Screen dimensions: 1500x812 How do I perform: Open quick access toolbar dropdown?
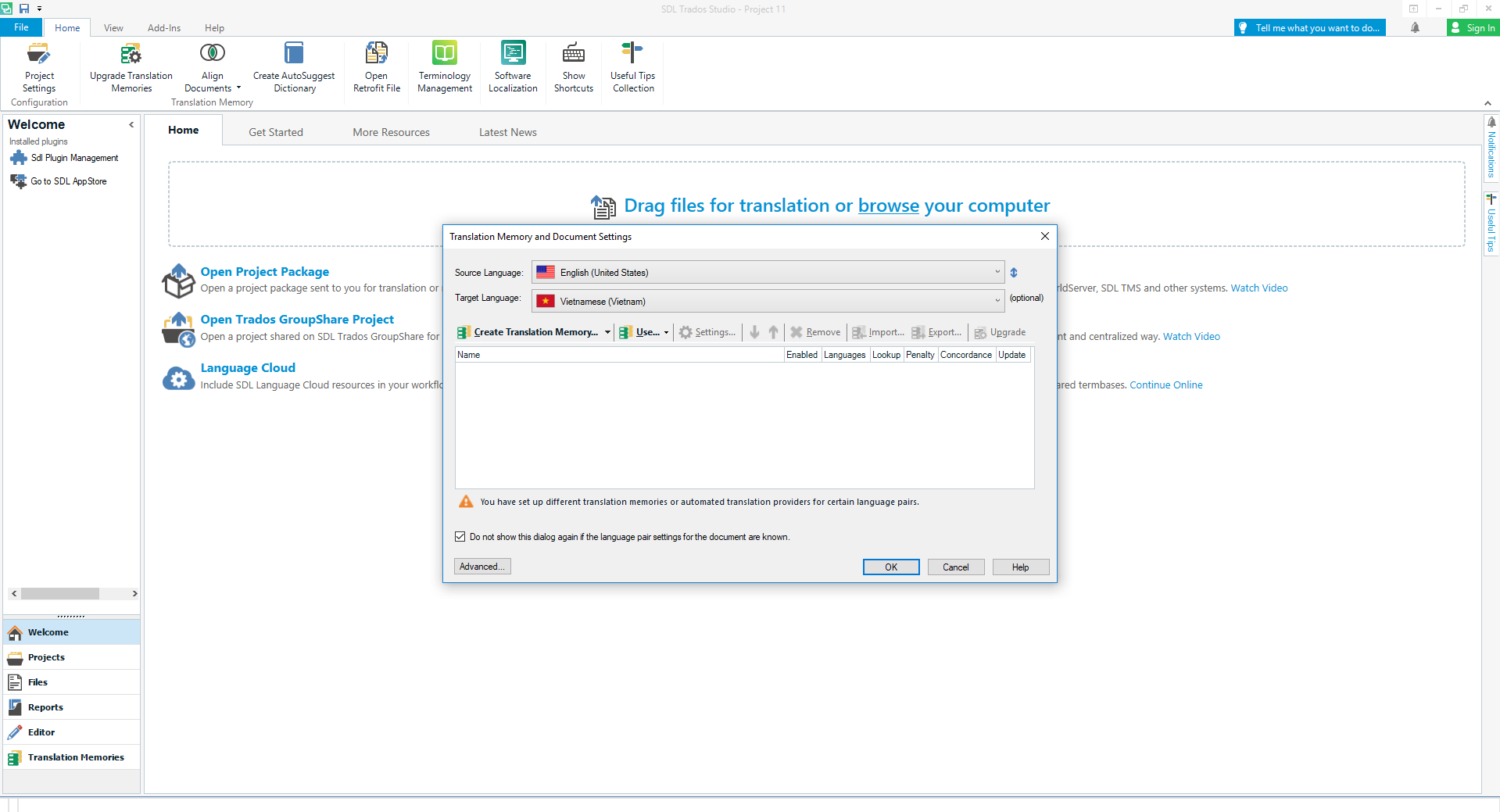(39, 9)
